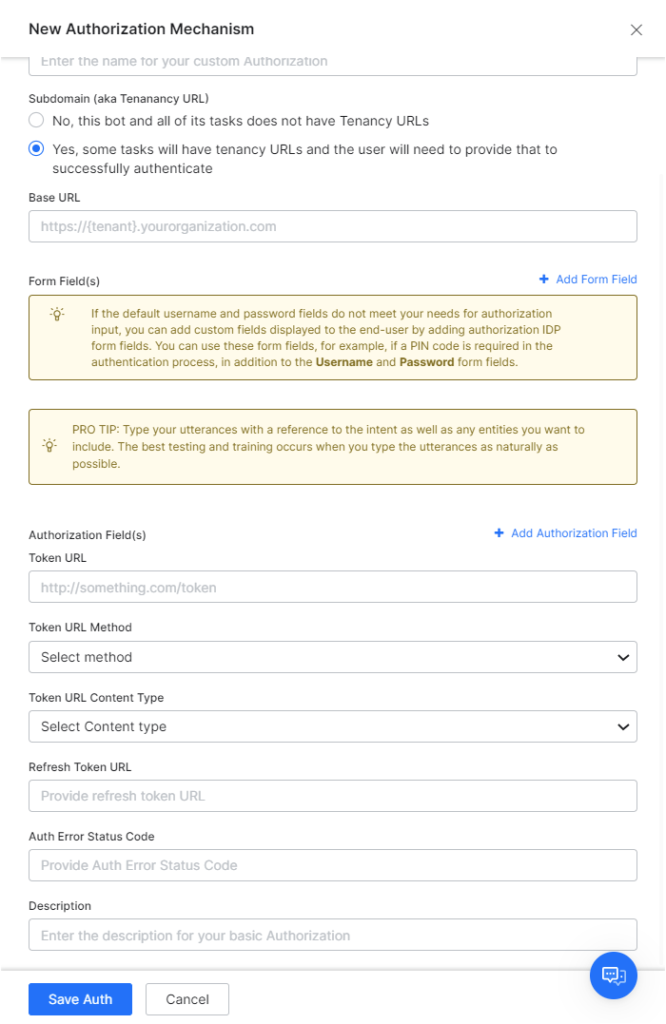666x1024 pixels.
Task: Click the lightbulb icon in form field hint
Action: click(x=58, y=313)
